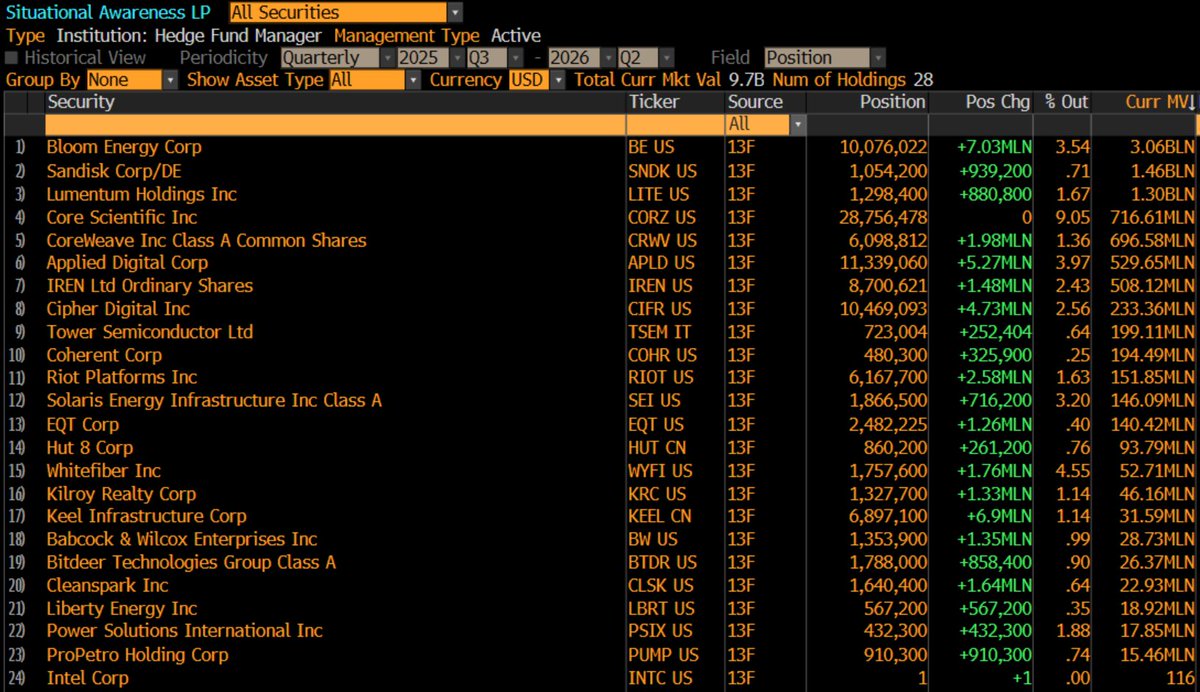Toggle the Historical View checkbox

12,58
